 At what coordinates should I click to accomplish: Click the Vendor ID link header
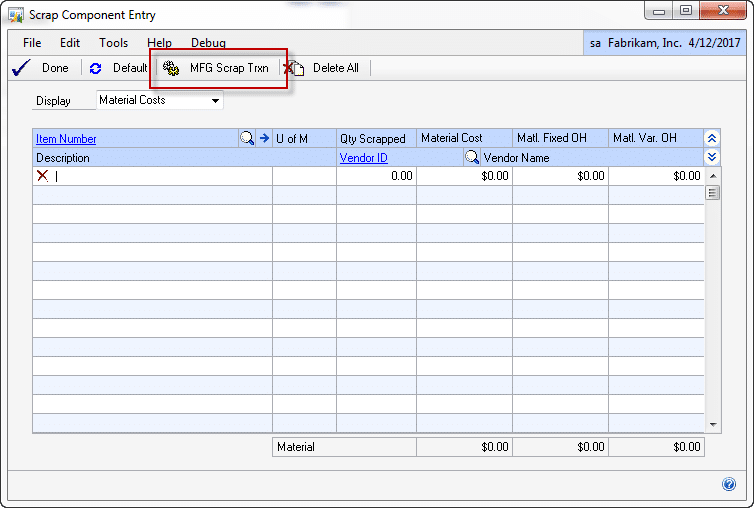coord(363,158)
